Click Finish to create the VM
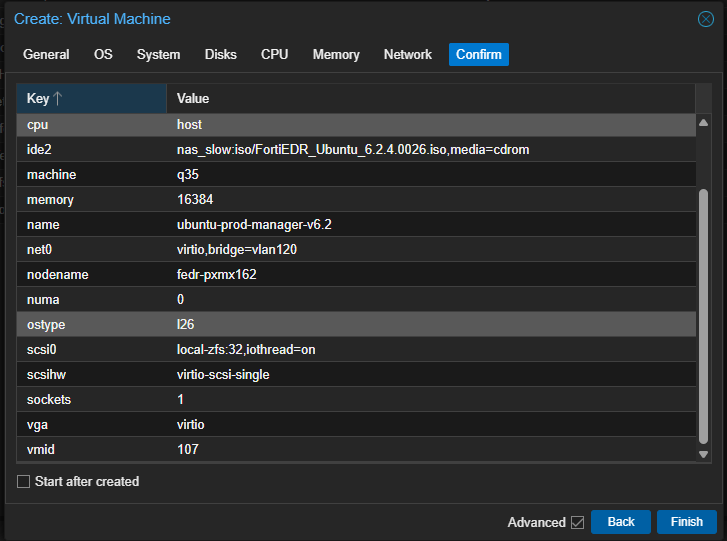Viewport: 727px width, 541px height. coord(686,522)
